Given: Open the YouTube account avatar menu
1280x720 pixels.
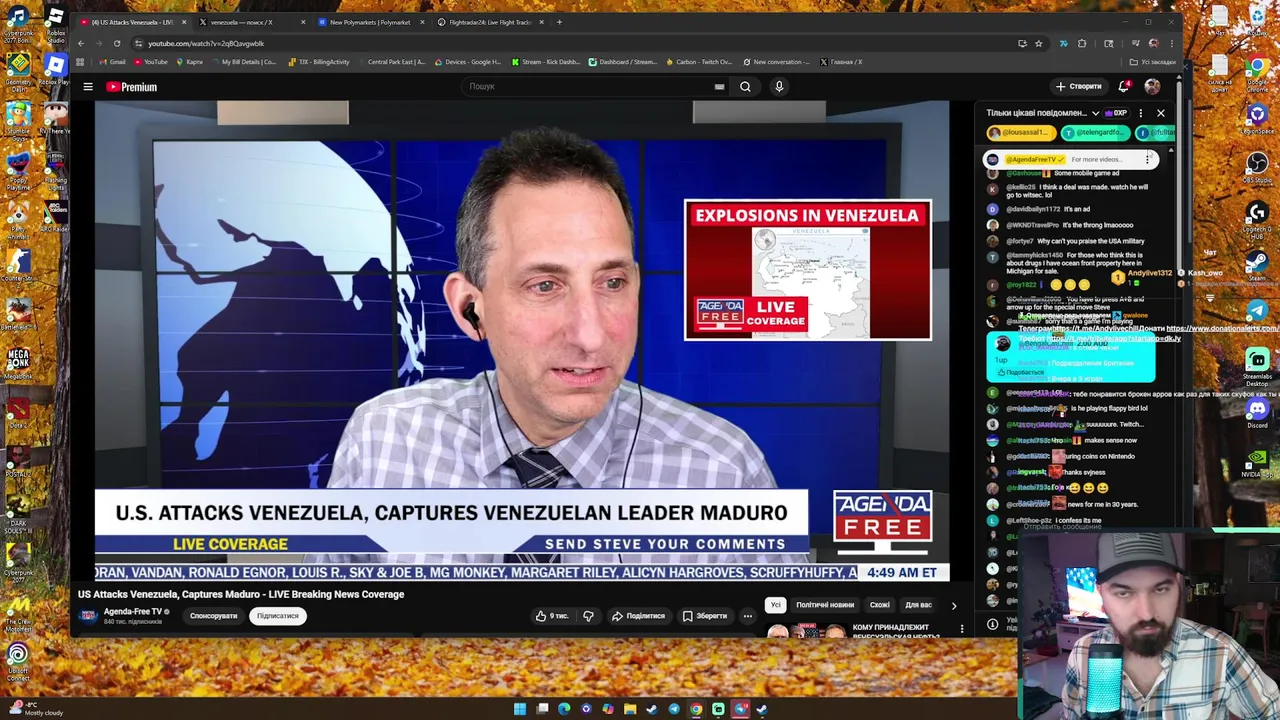Looking at the screenshot, I should pyautogui.click(x=1152, y=87).
